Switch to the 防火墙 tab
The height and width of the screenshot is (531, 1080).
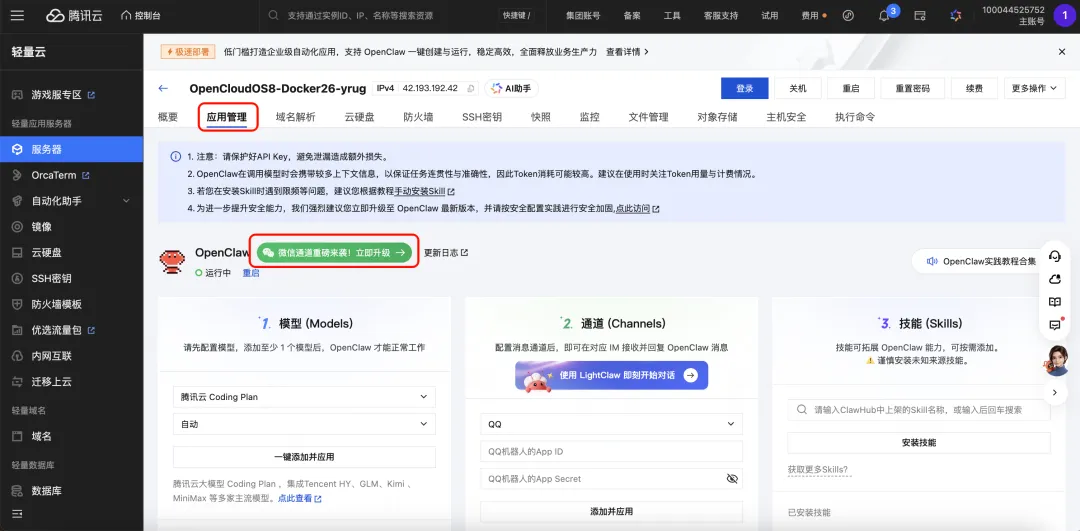418,117
